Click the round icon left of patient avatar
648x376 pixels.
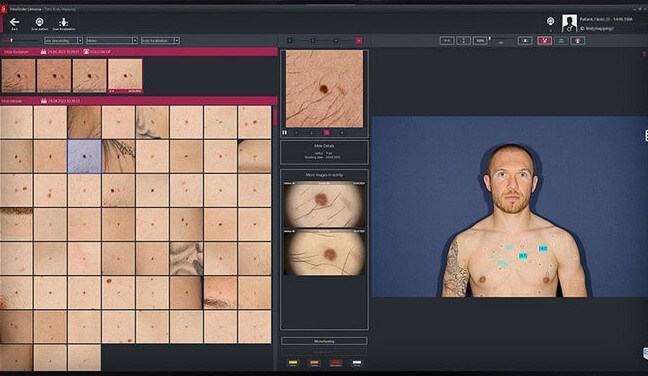(550, 21)
